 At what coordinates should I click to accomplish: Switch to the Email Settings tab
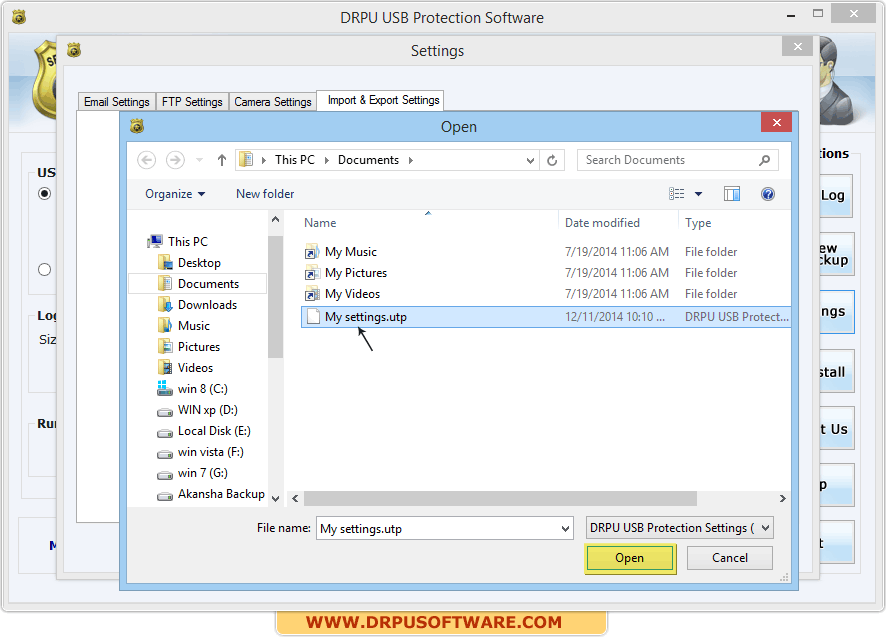(x=116, y=102)
